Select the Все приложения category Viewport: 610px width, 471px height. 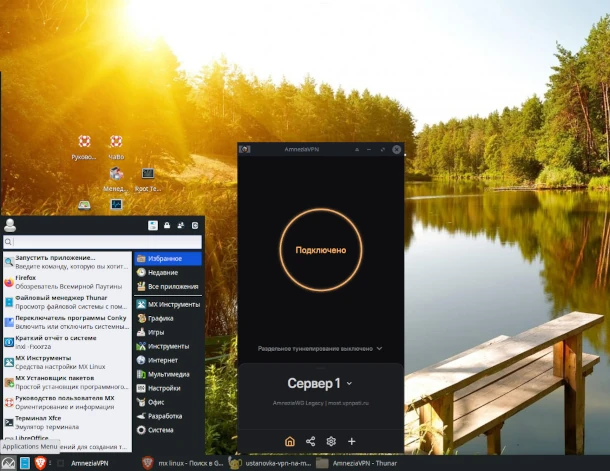click(x=168, y=287)
